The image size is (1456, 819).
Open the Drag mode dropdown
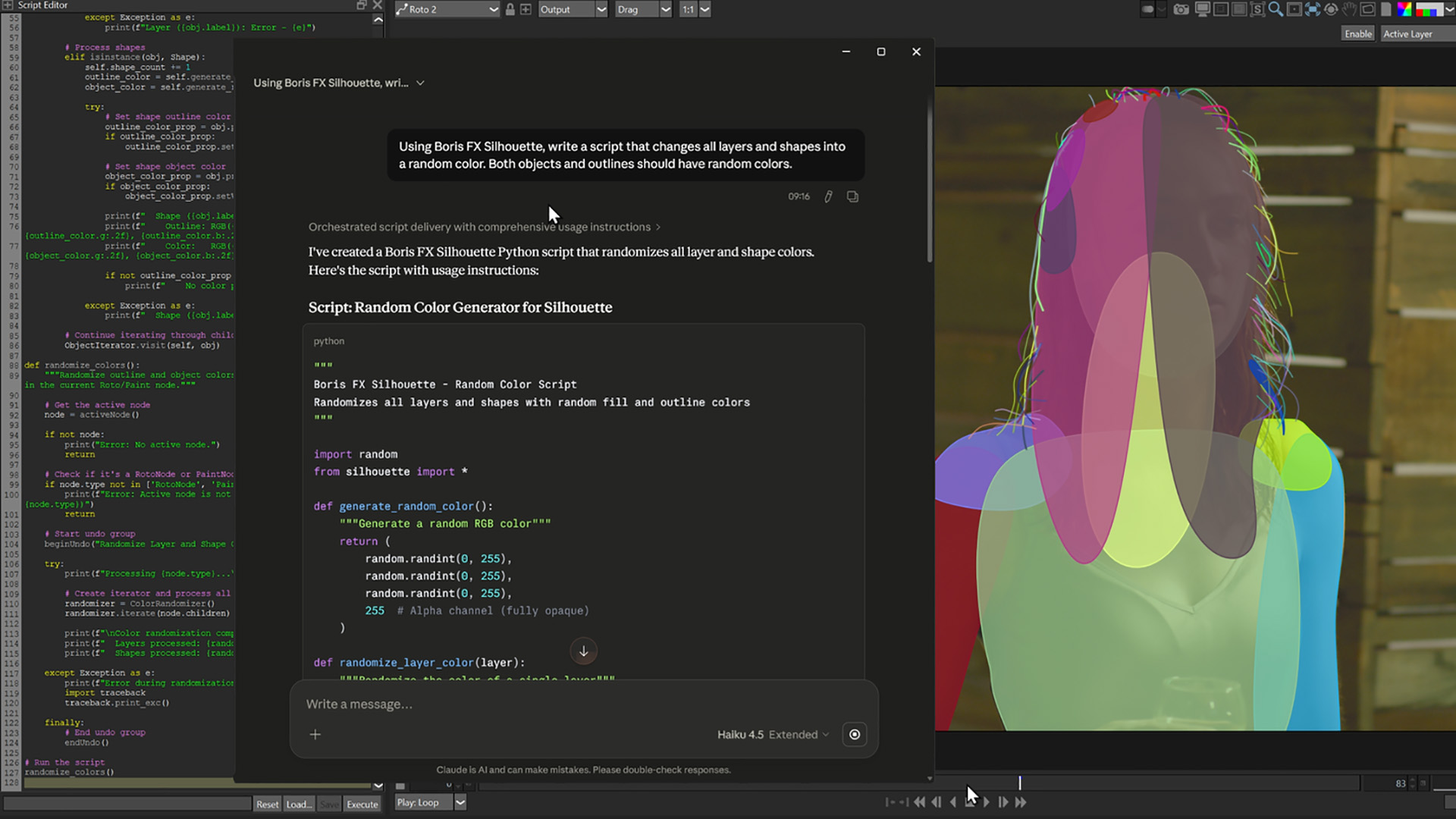[643, 10]
